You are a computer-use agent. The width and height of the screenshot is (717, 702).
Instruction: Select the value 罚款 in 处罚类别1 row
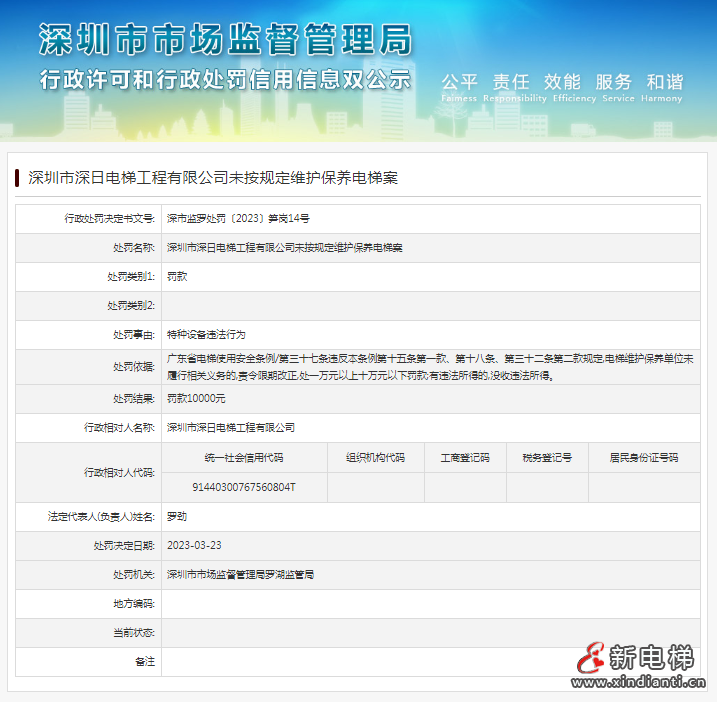click(x=177, y=277)
